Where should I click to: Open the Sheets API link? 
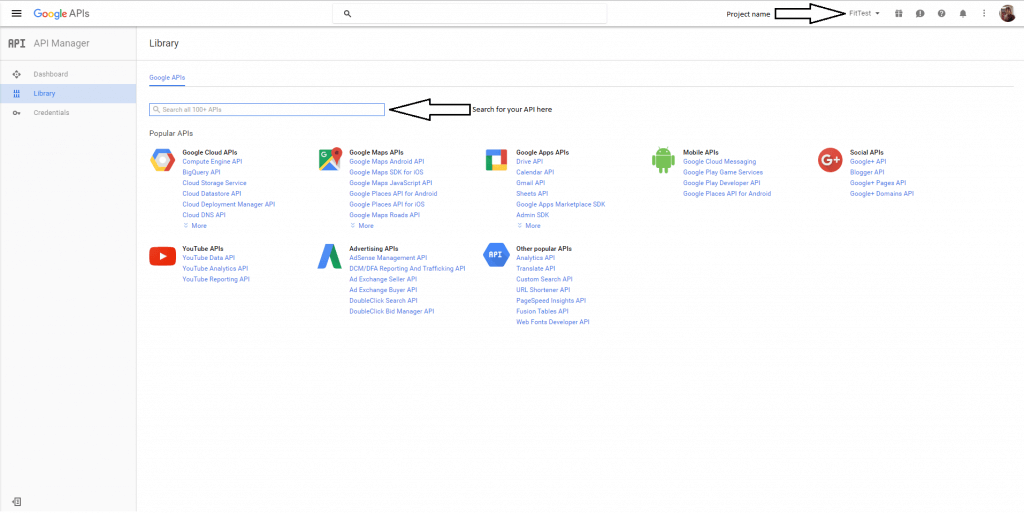point(532,194)
